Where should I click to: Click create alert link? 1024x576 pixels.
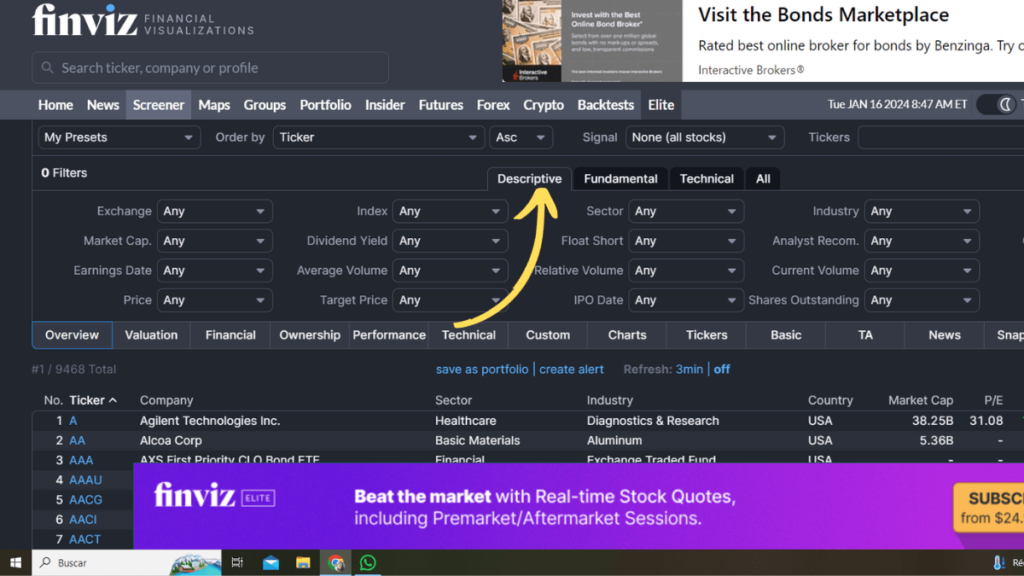pos(571,370)
